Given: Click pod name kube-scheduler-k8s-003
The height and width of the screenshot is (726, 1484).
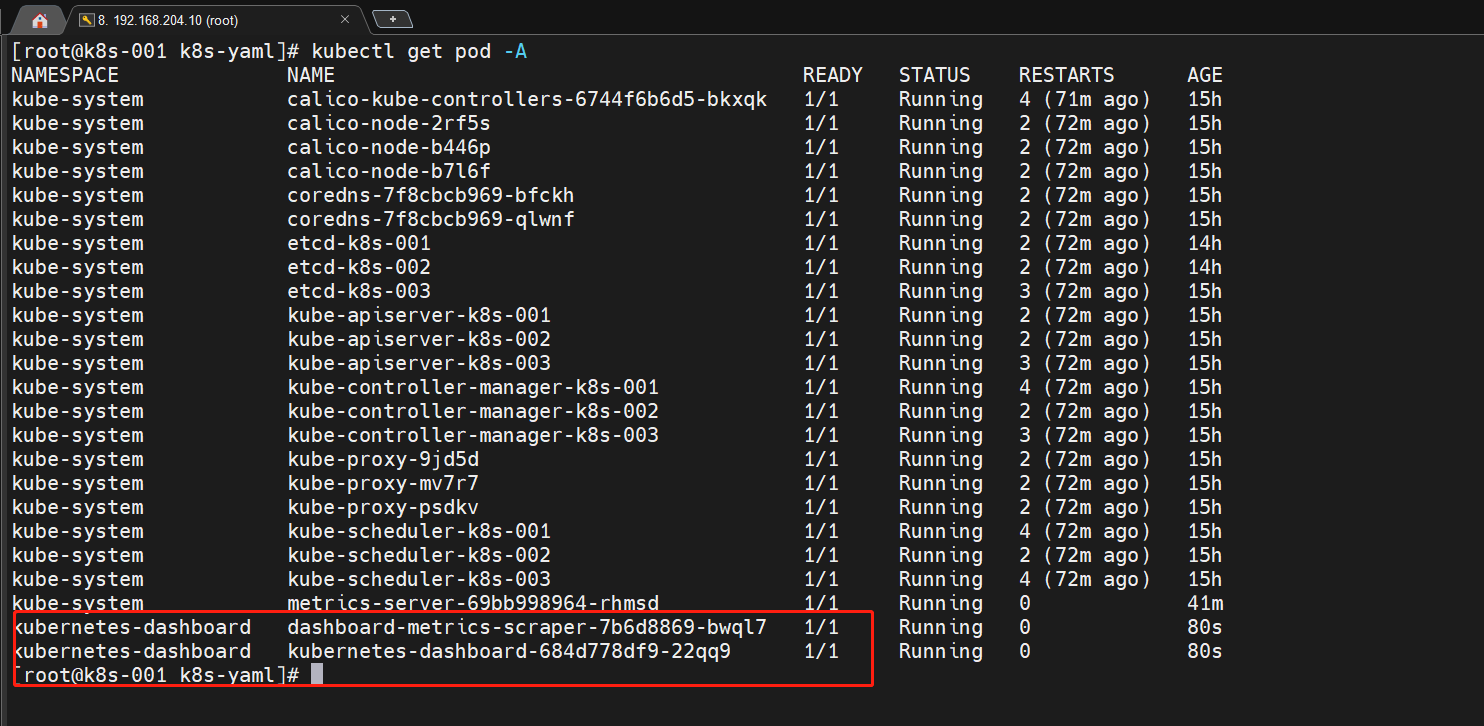Looking at the screenshot, I should click(x=419, y=579).
